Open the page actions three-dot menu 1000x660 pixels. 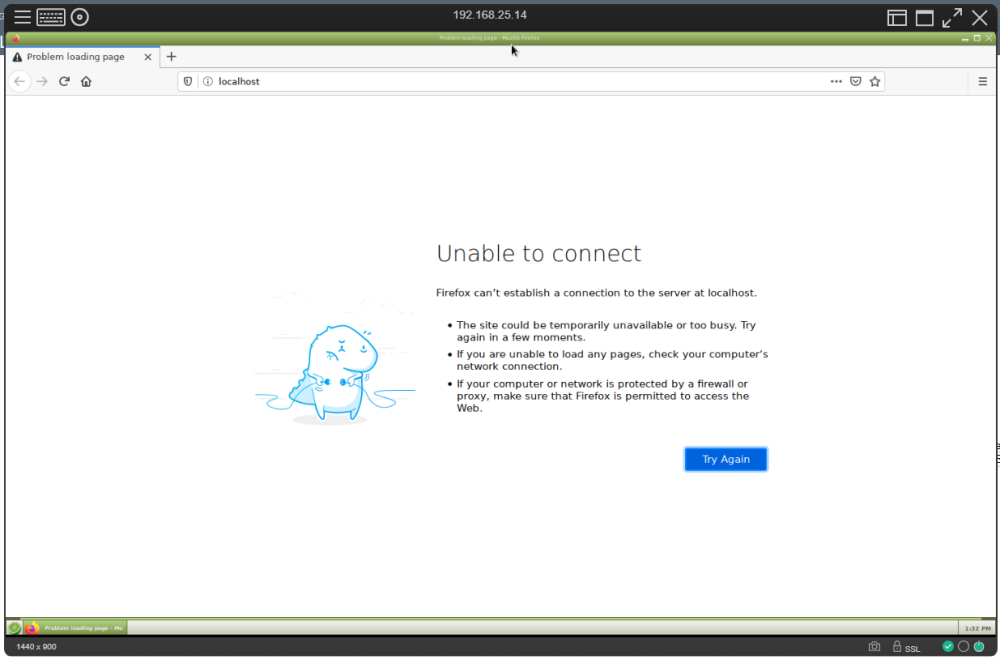pyautogui.click(x=836, y=82)
